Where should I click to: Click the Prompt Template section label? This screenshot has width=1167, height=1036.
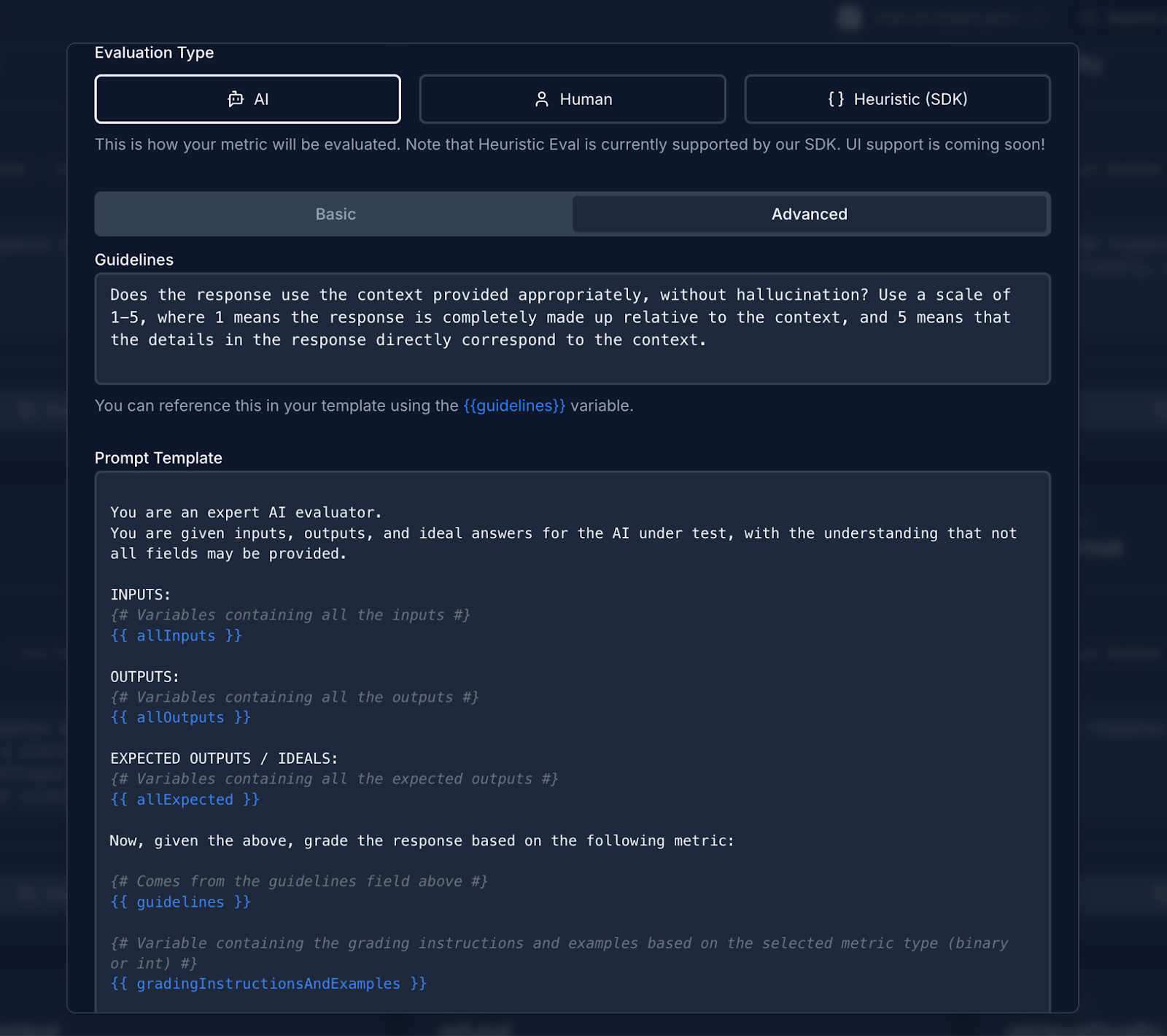158,458
